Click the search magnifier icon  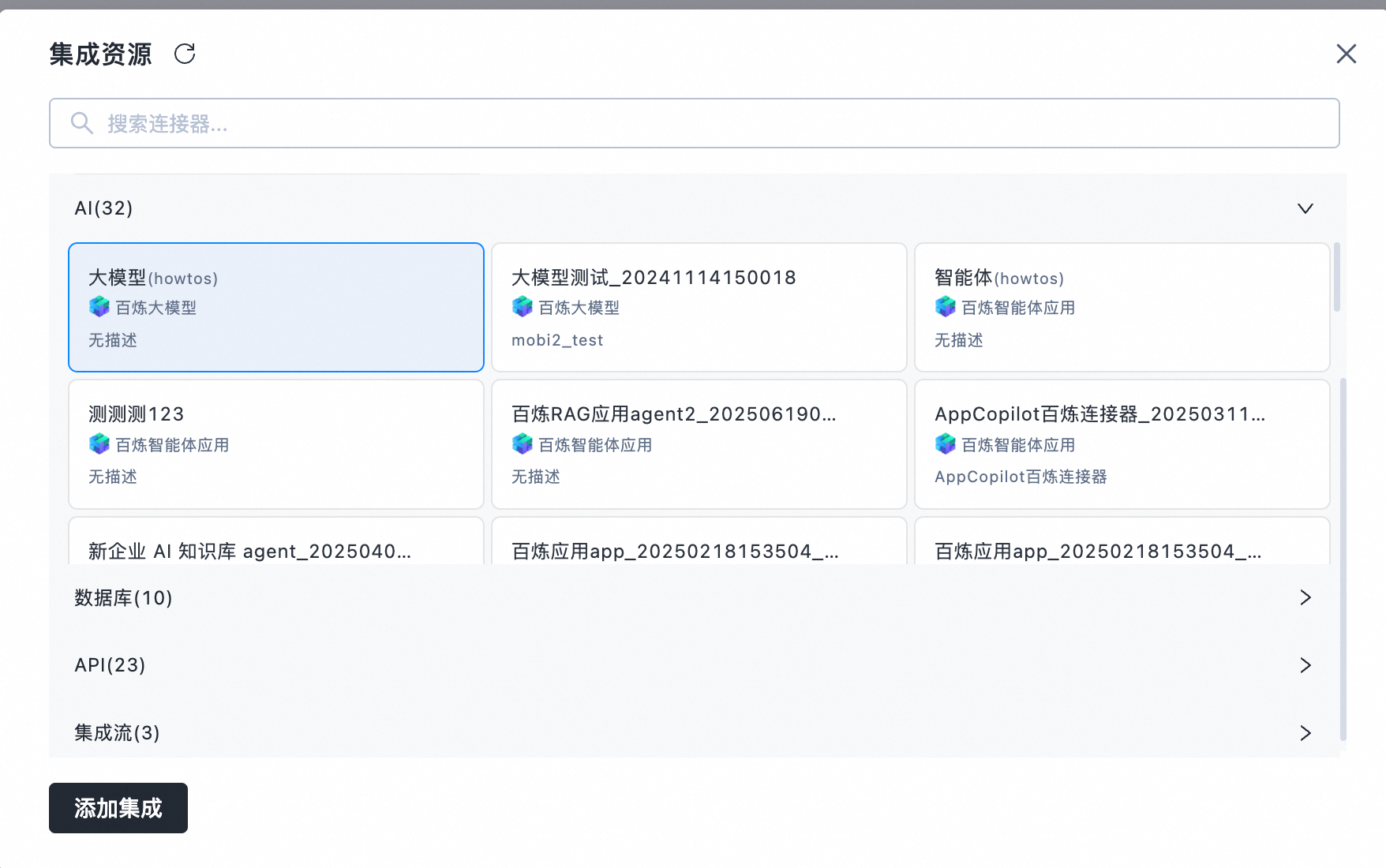pyautogui.click(x=82, y=123)
